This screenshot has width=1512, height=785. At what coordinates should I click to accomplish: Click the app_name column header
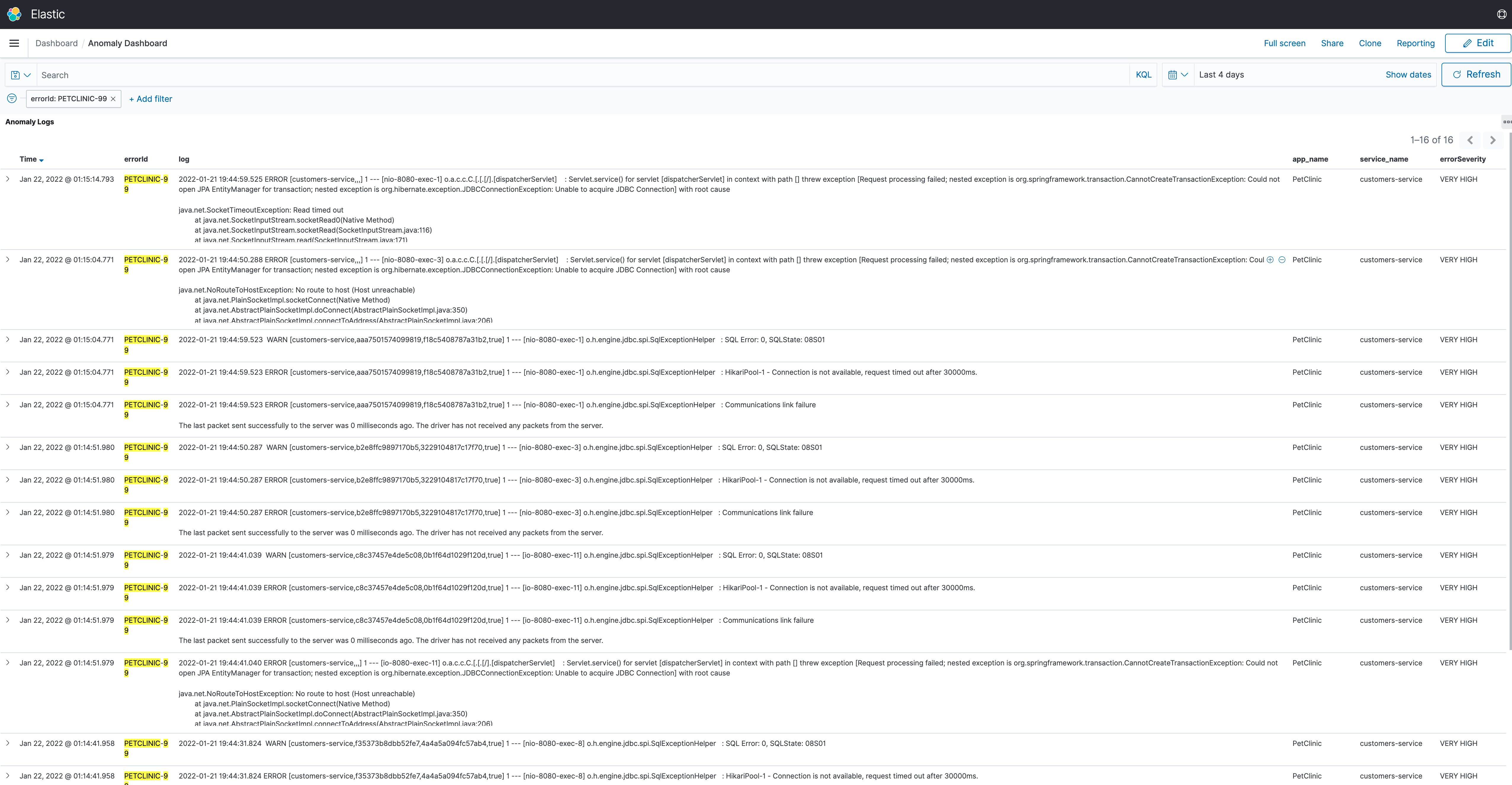tap(1310, 160)
